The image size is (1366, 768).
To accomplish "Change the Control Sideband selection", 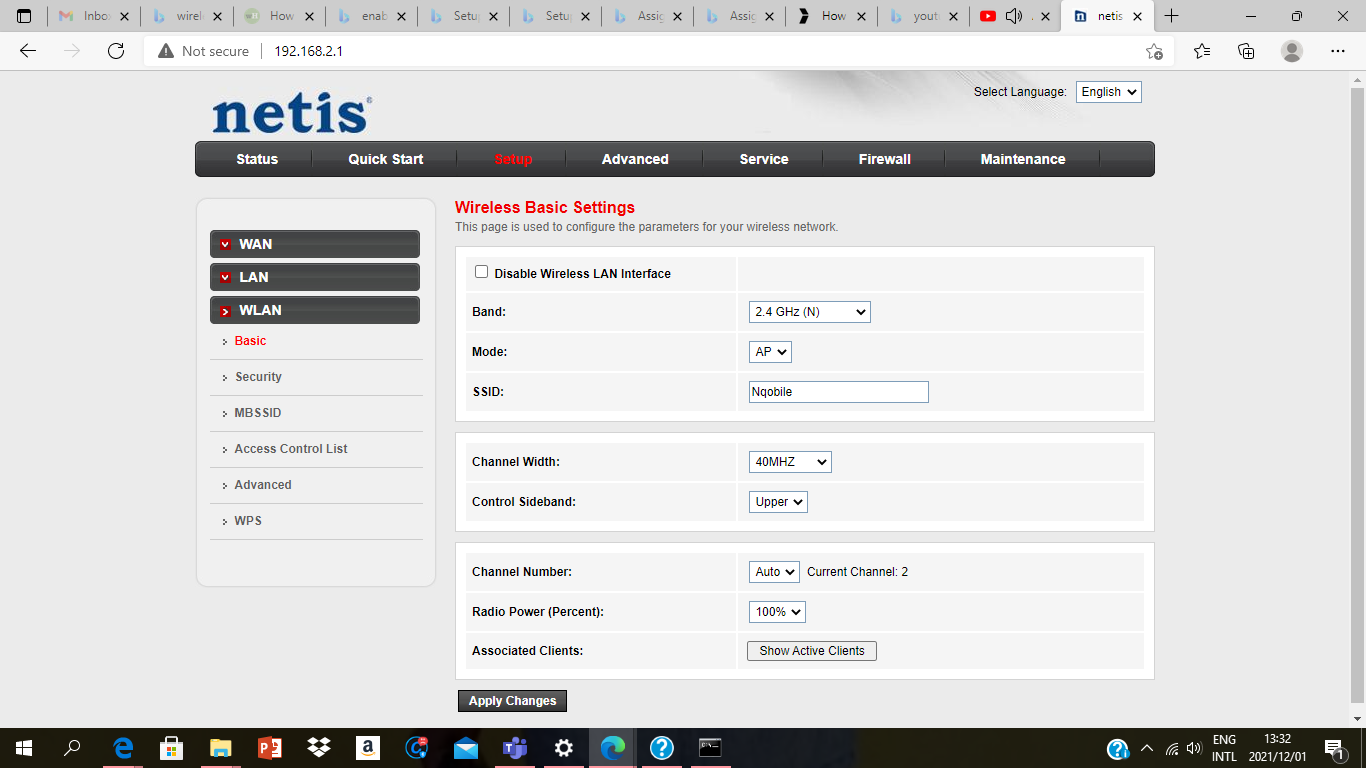I will coord(778,502).
